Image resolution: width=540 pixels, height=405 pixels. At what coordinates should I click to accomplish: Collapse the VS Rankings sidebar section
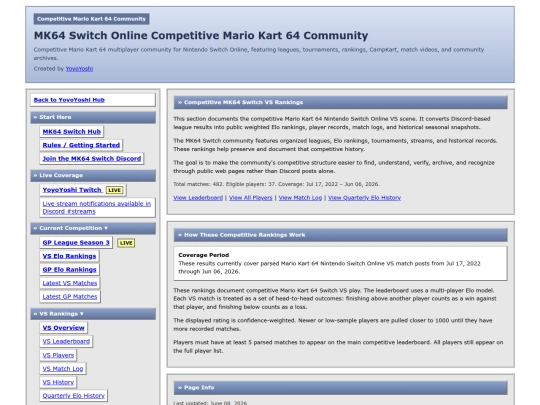pos(93,314)
